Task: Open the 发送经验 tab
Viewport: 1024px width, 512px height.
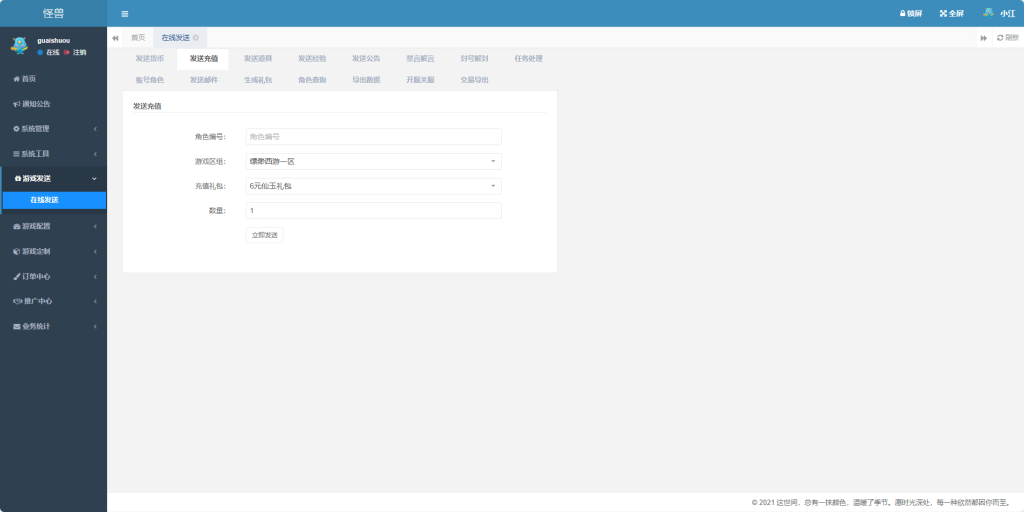Action: 312,59
